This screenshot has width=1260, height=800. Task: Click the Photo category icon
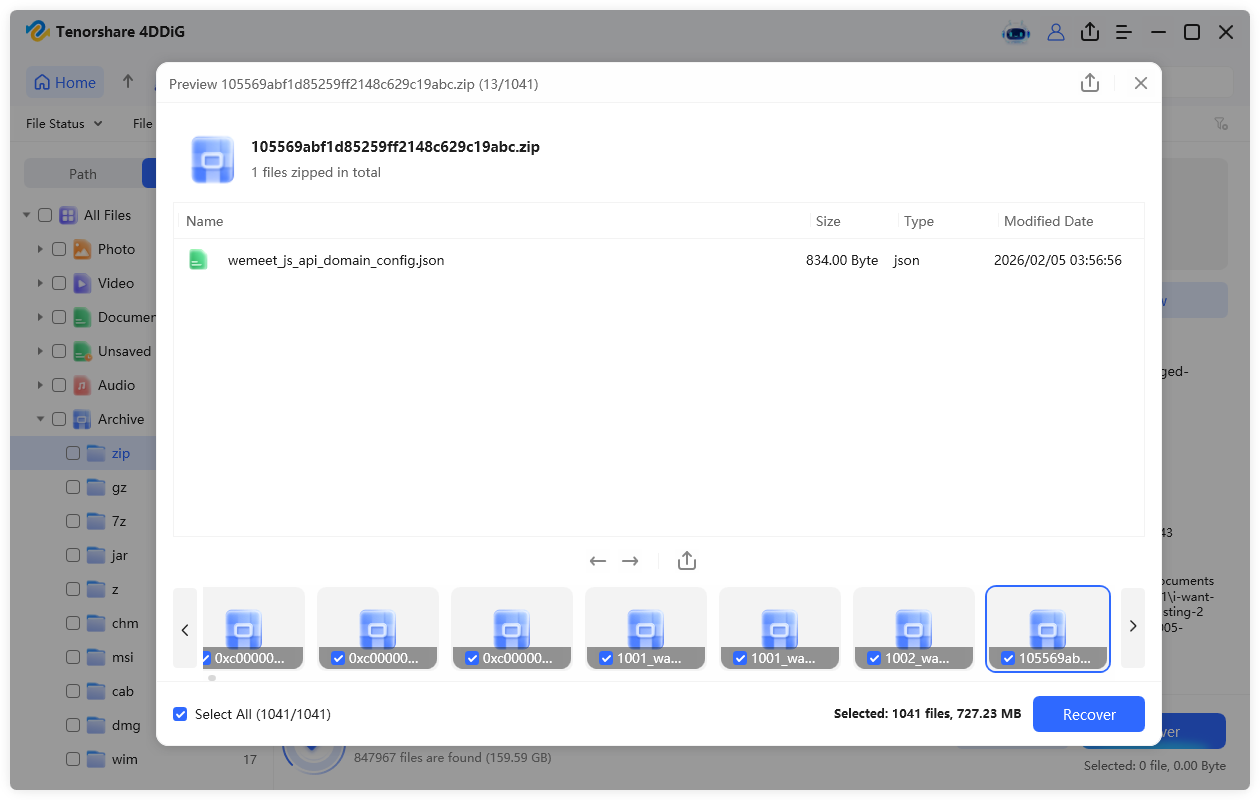click(x=82, y=249)
